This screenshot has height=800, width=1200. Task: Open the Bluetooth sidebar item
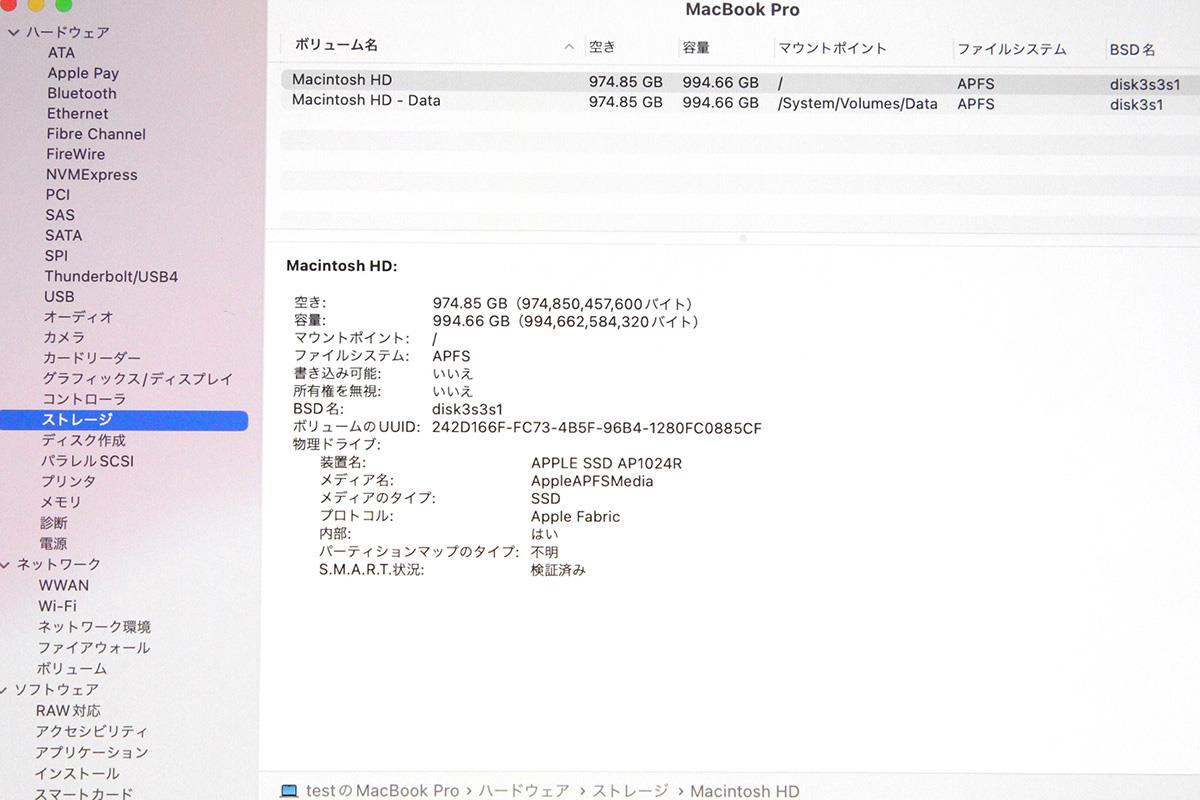coord(82,93)
